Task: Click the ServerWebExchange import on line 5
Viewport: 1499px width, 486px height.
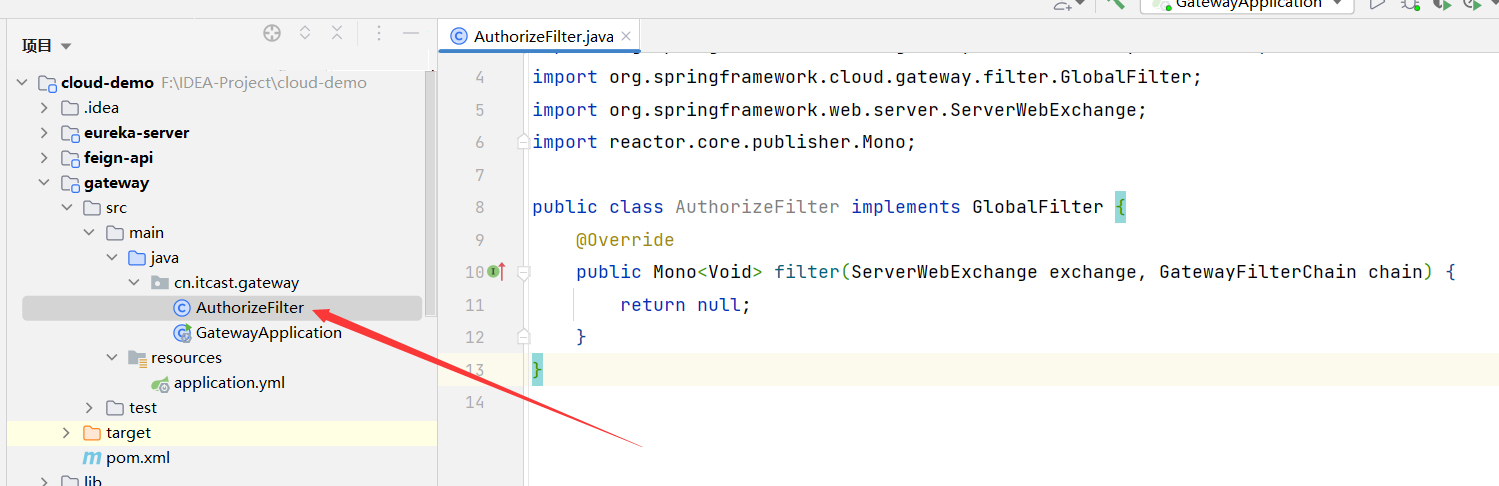Action: click(x=839, y=109)
